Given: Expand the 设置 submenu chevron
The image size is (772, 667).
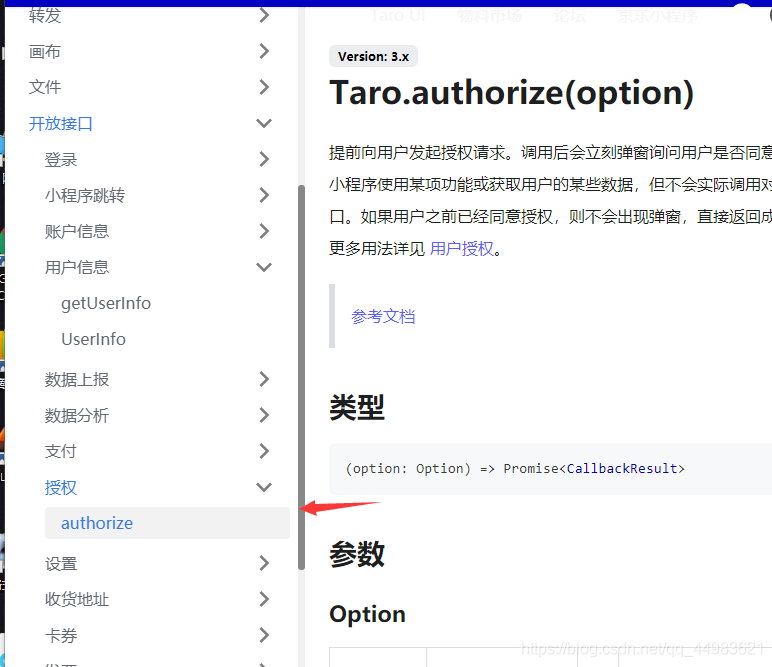Looking at the screenshot, I should coord(264,563).
